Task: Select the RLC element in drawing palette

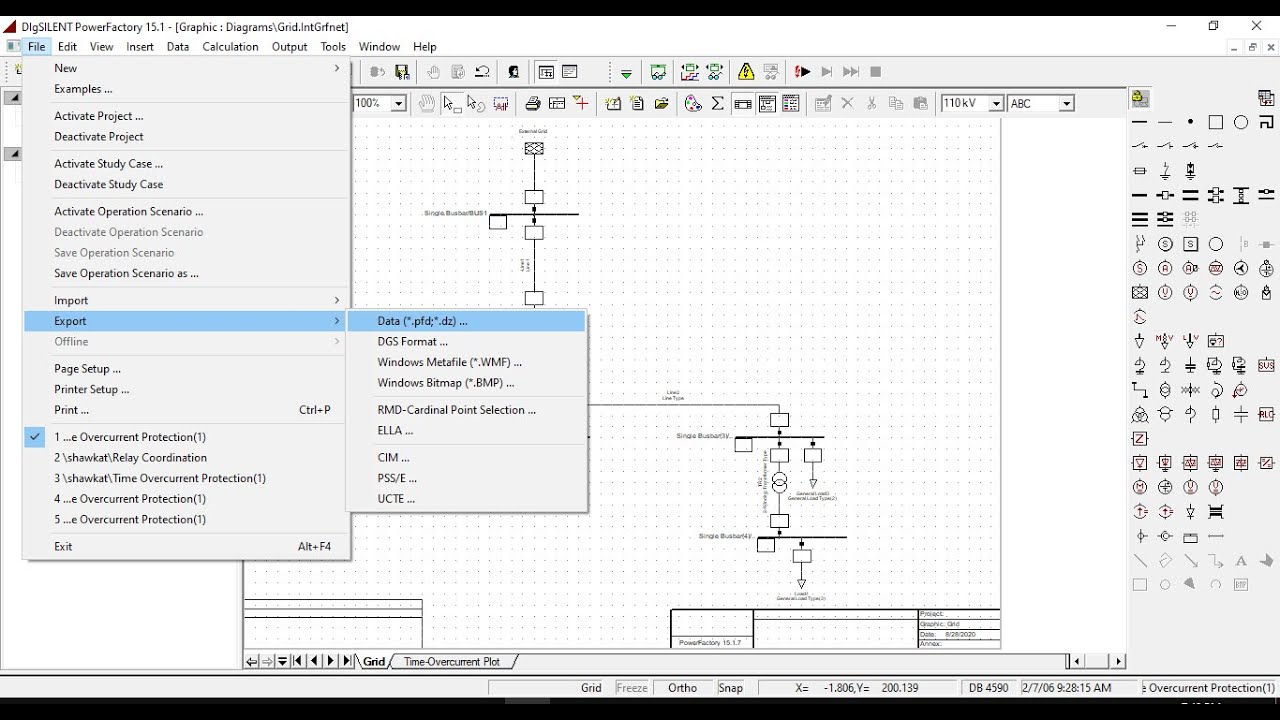Action: click(1266, 414)
